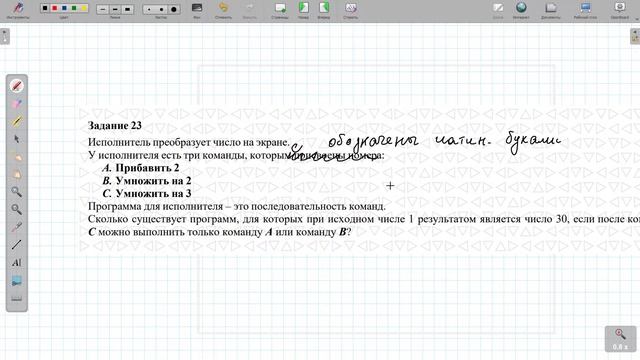Open the Background options button
This screenshot has width=640, height=360.
[x=197, y=10]
